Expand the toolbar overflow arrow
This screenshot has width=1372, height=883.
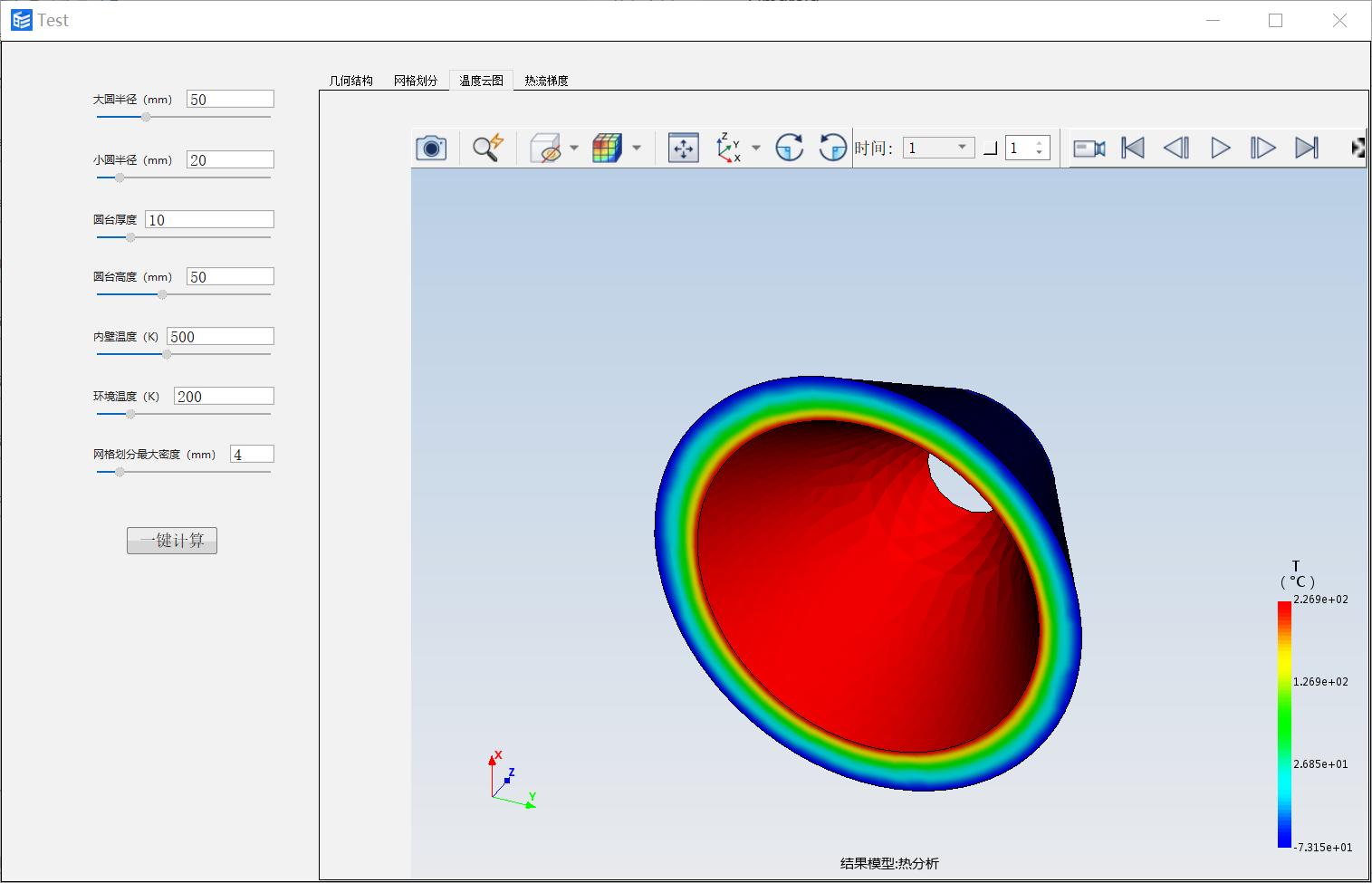coord(1358,148)
